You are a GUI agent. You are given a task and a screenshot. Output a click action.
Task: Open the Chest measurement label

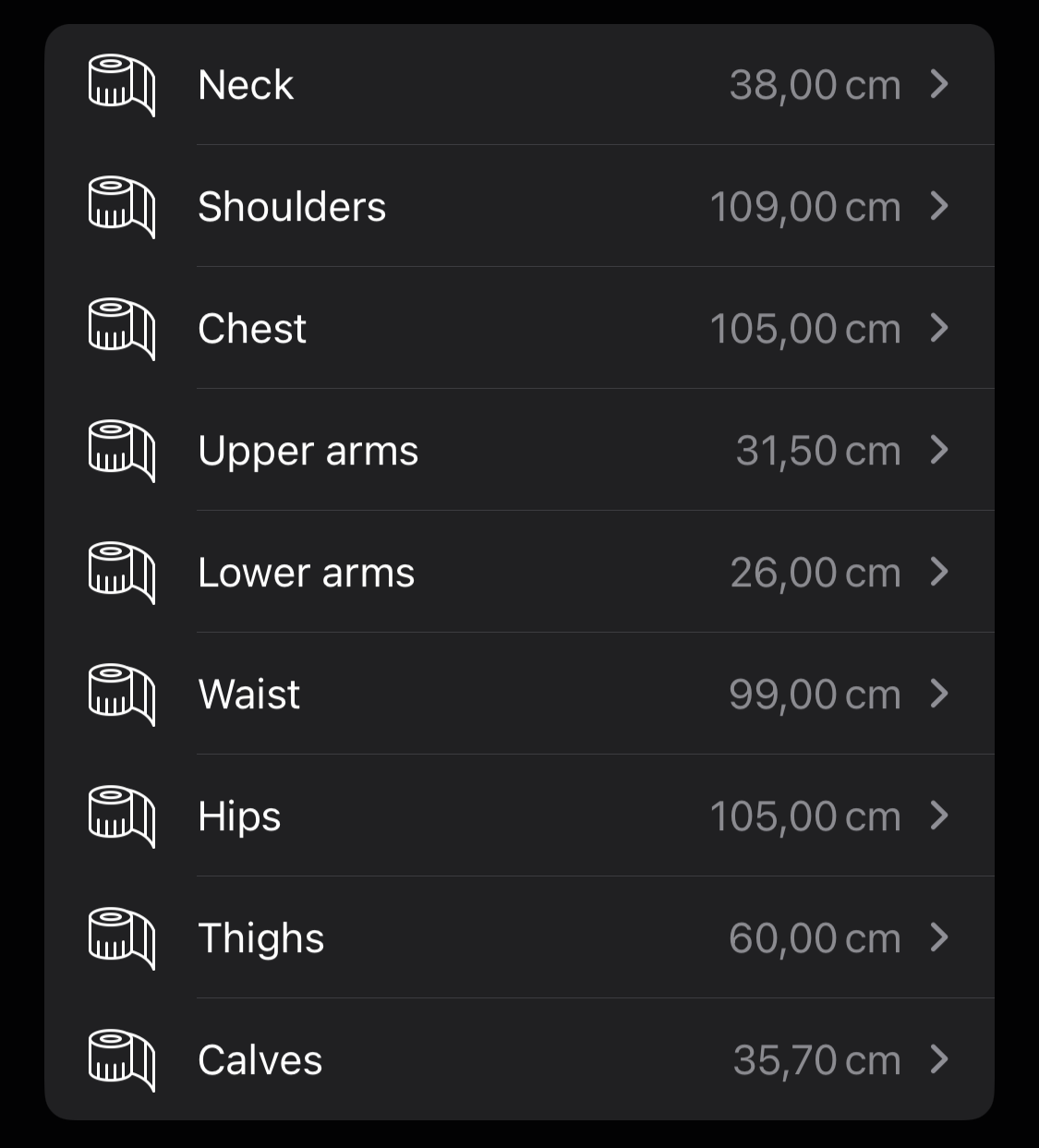(x=252, y=329)
